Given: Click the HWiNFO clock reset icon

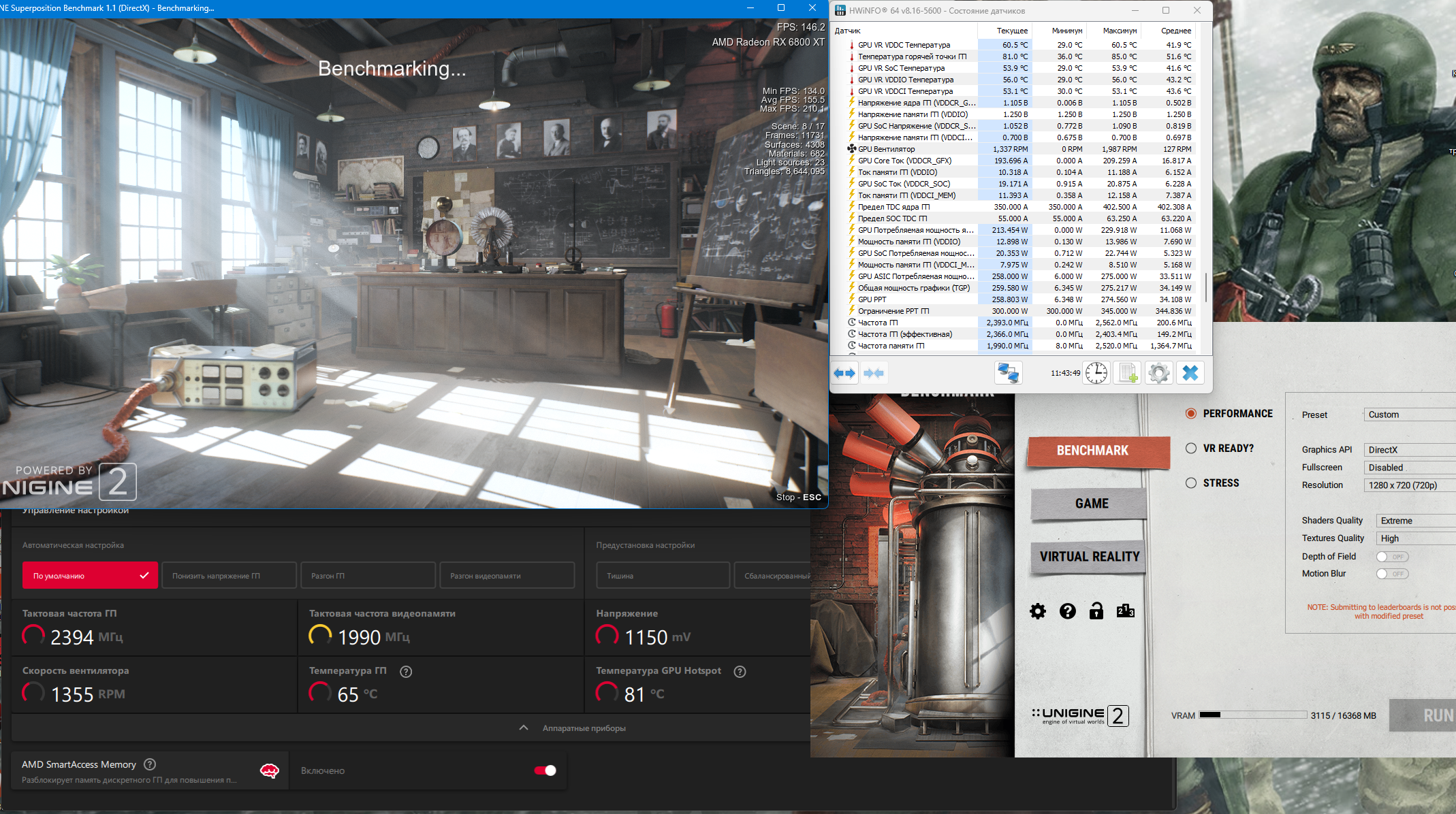Looking at the screenshot, I should click(x=1096, y=373).
